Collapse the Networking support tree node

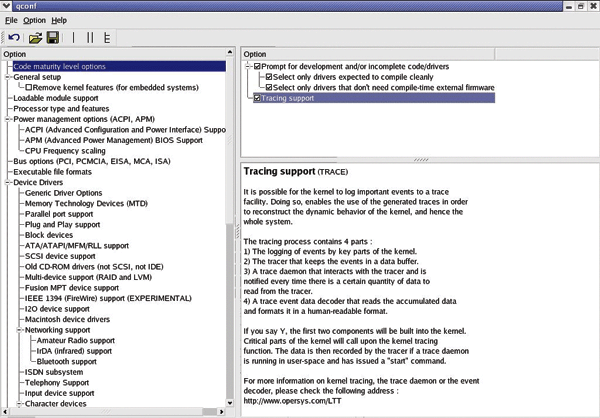(19, 328)
